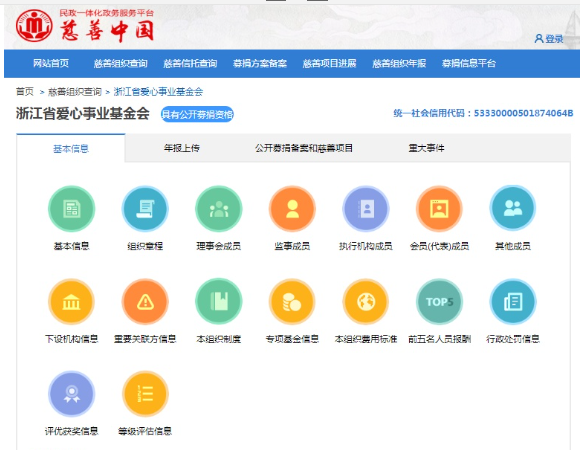The height and width of the screenshot is (450, 580).
Task: Open the 本组织制度 bookmark book icon
Action: [x=219, y=302]
